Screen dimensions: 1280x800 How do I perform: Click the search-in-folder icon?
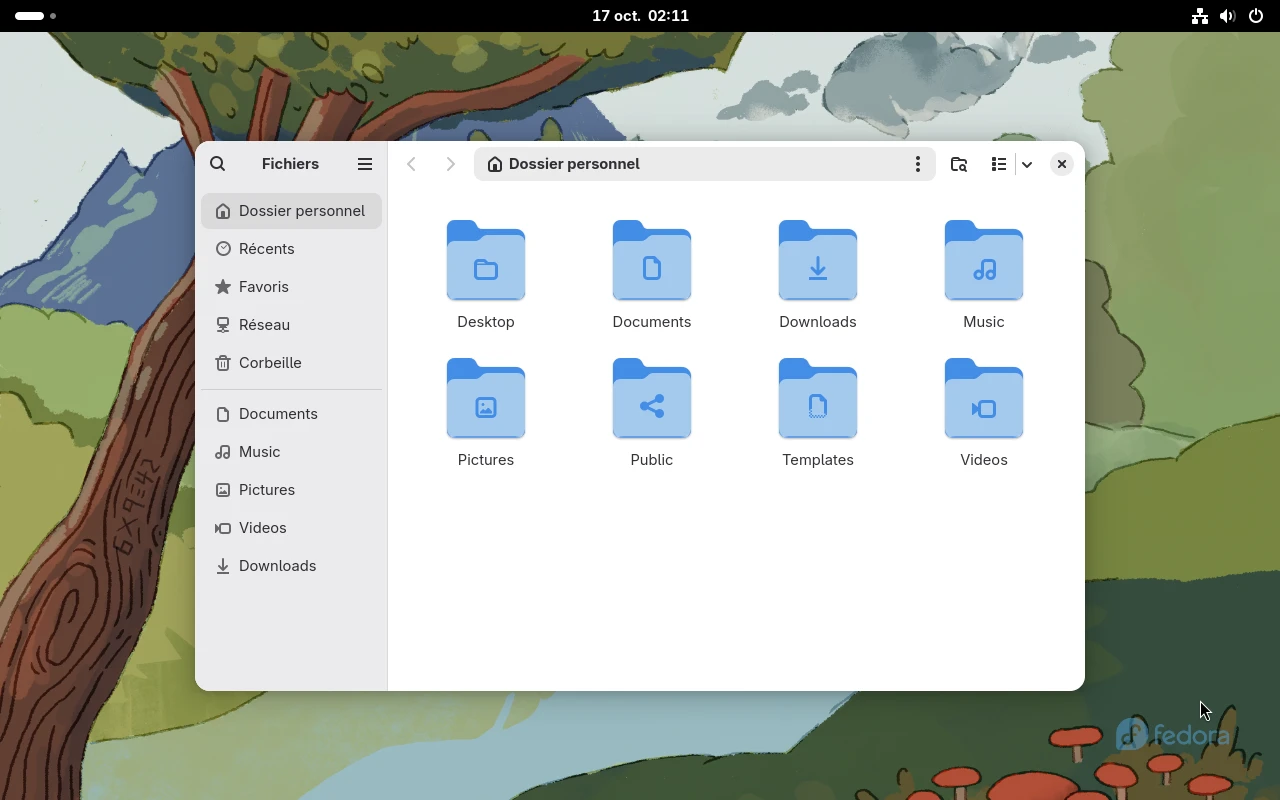pos(958,164)
